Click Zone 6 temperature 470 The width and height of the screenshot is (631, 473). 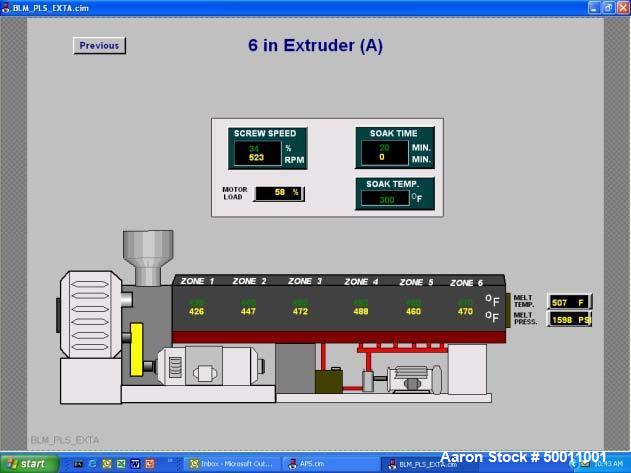[x=465, y=311]
